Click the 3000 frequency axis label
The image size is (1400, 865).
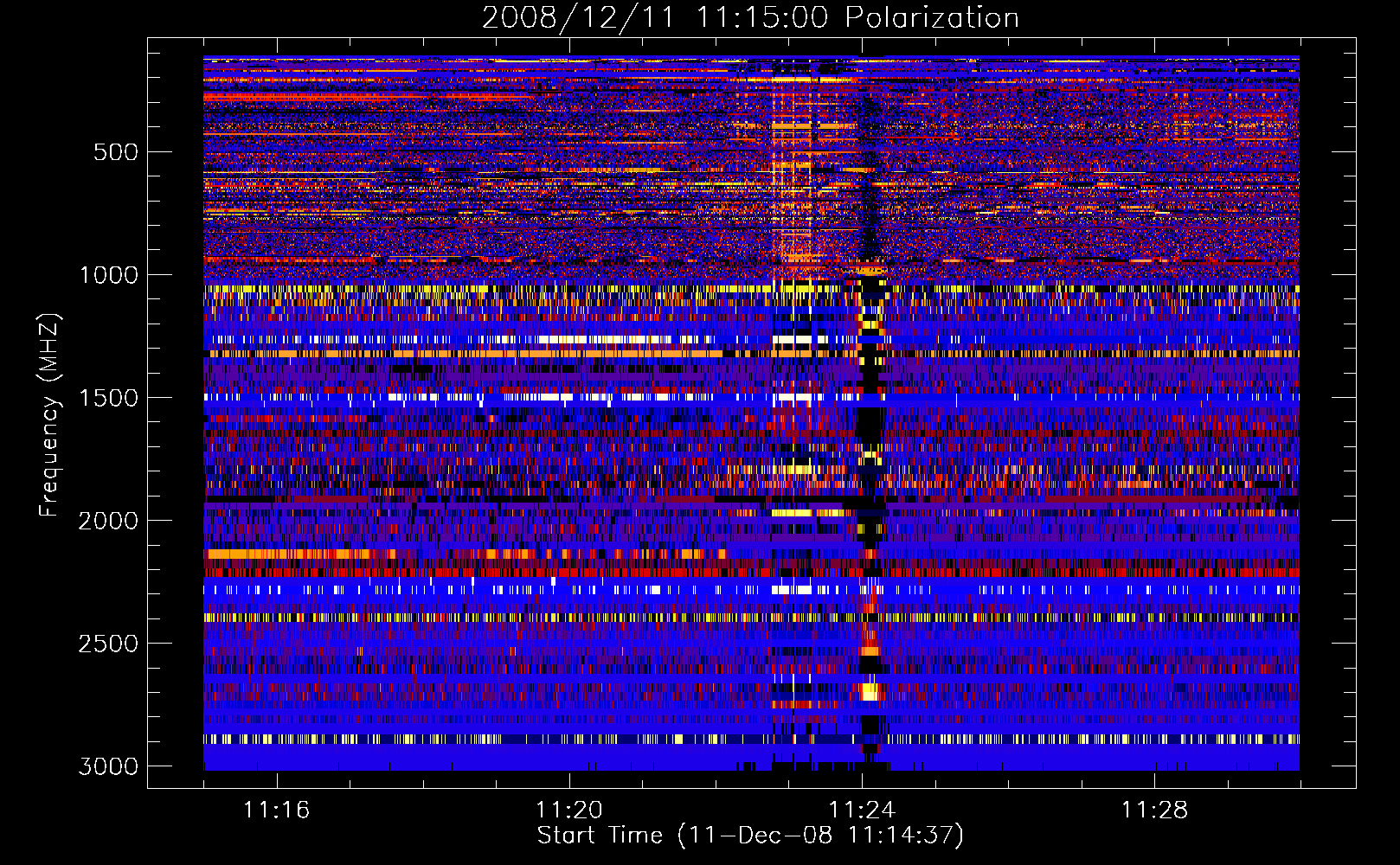pos(108,766)
